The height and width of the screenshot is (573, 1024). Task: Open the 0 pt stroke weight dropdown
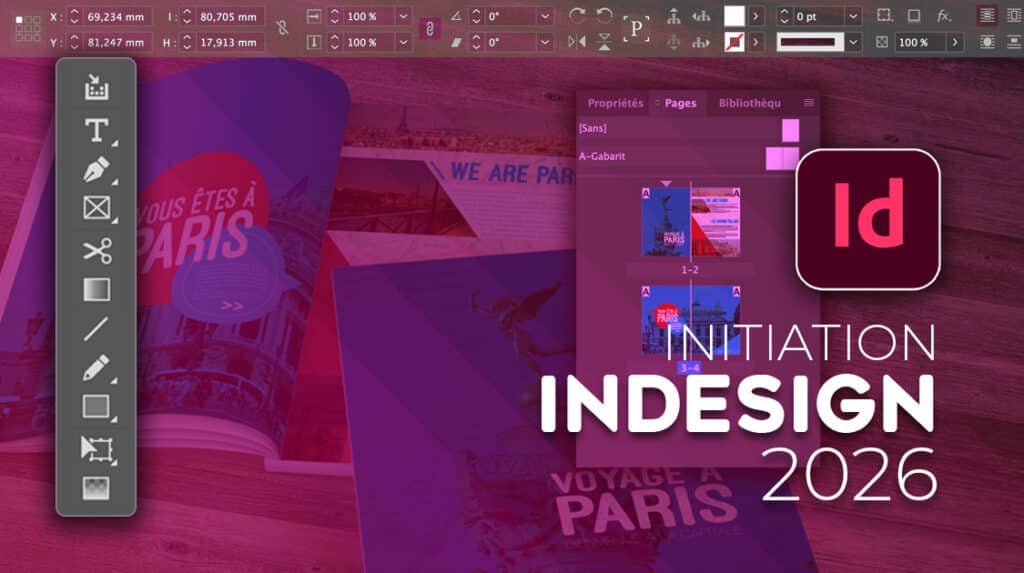853,16
